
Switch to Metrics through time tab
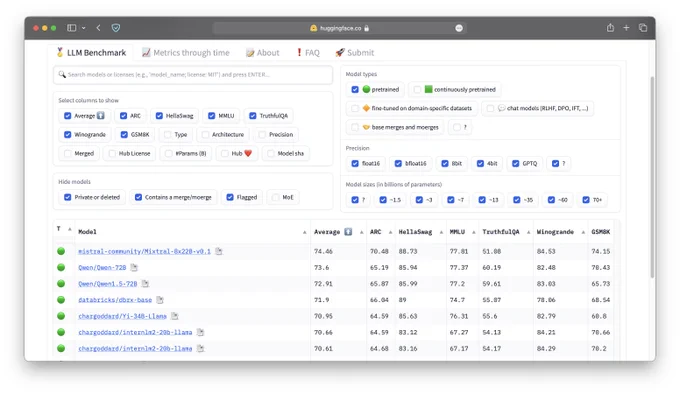(x=186, y=52)
